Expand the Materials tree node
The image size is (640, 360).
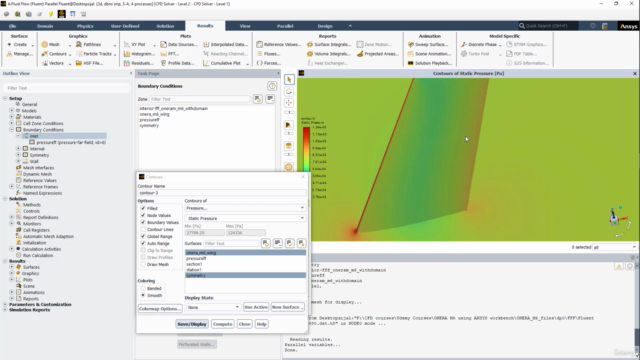11,117
